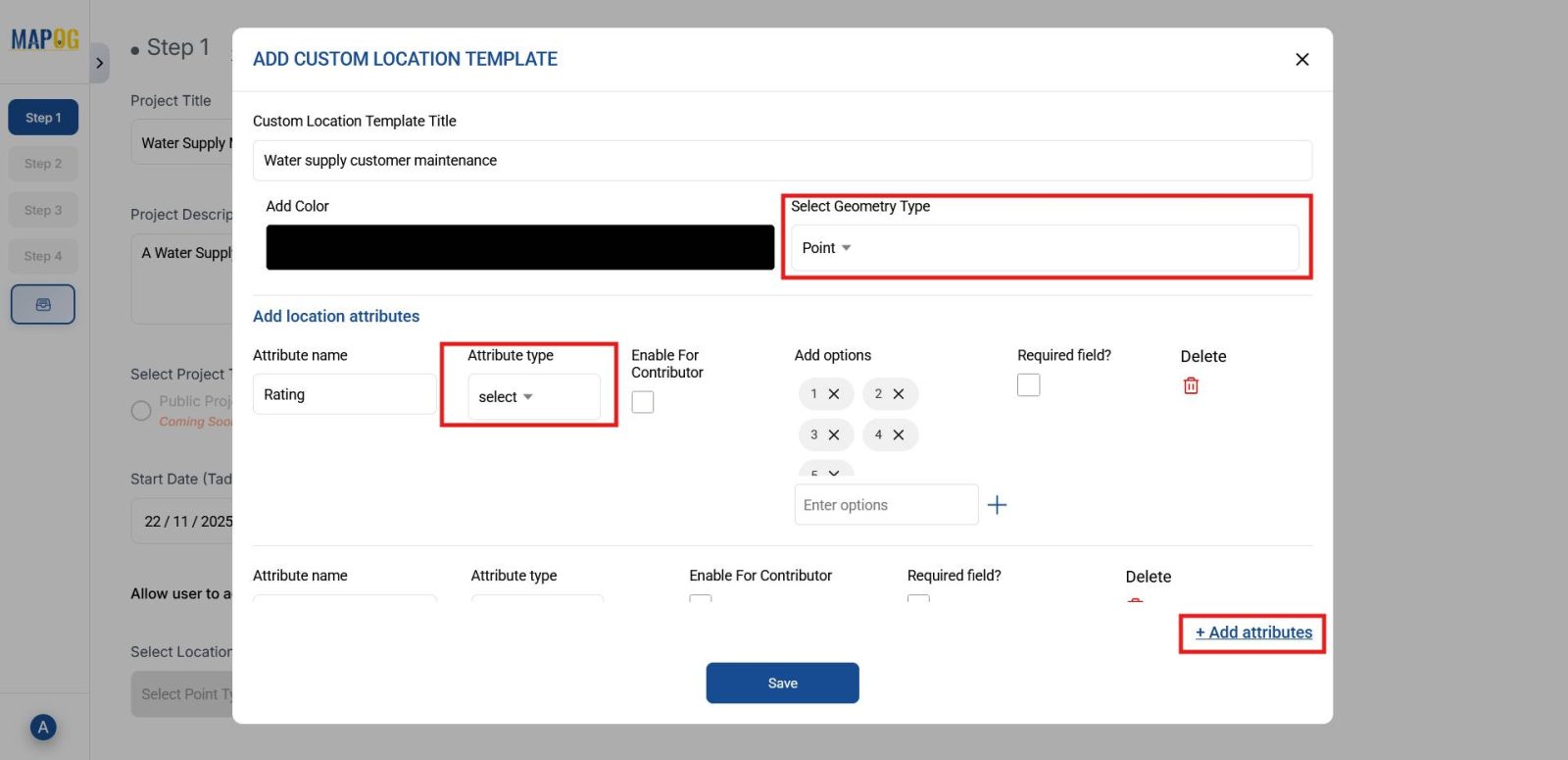1568x760 pixels.
Task: Click the + Add attributes link
Action: 1253,633
